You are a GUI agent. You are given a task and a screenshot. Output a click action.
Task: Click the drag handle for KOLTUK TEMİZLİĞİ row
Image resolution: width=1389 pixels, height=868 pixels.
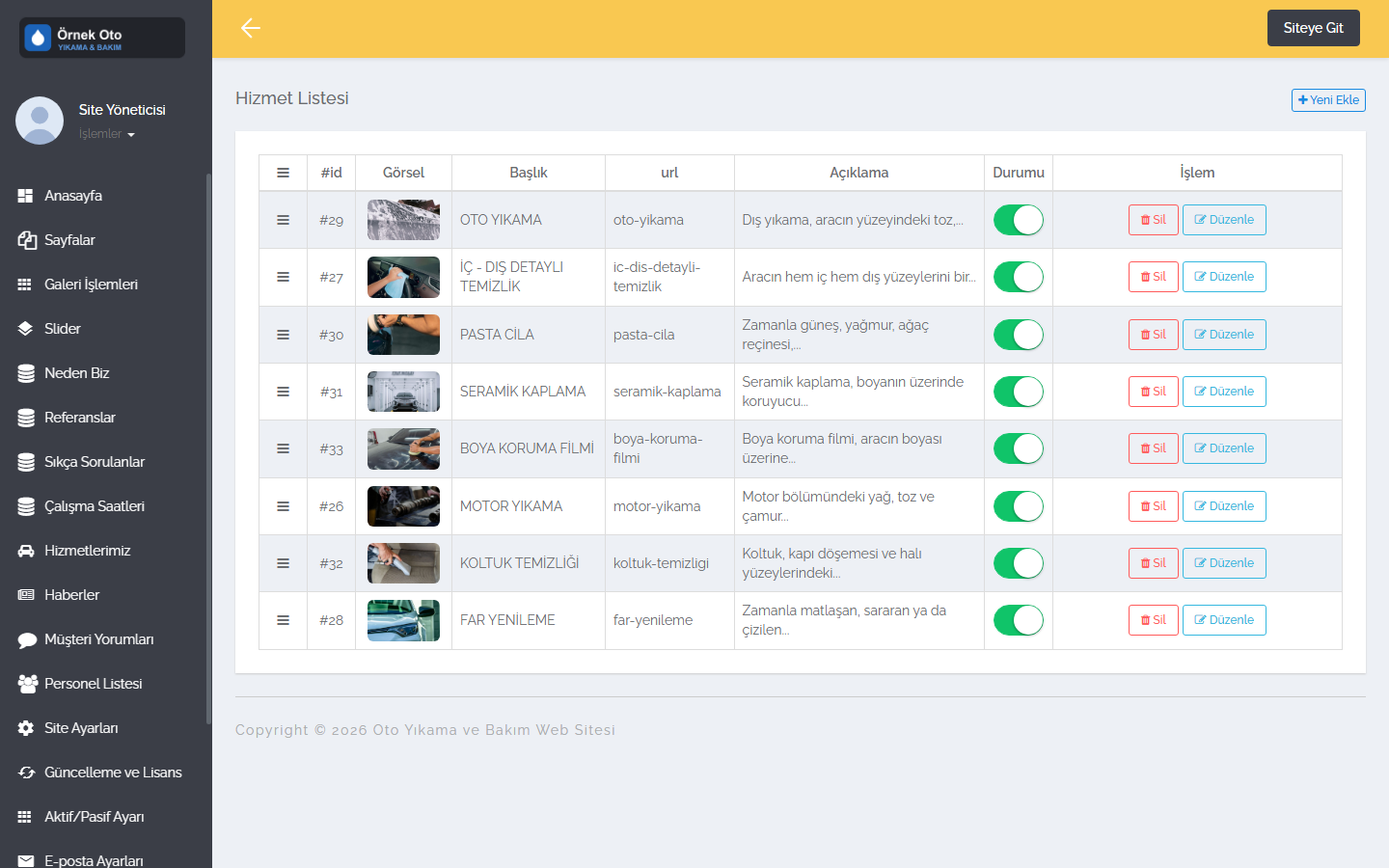tap(283, 563)
